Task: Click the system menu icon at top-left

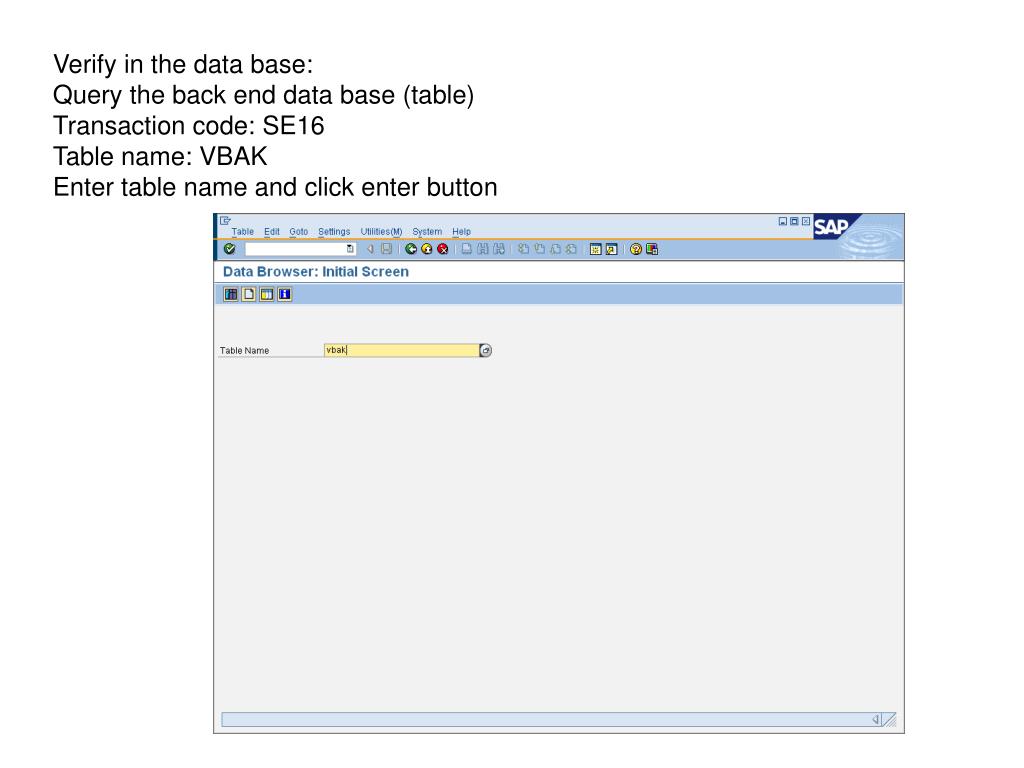Action: [x=225, y=221]
